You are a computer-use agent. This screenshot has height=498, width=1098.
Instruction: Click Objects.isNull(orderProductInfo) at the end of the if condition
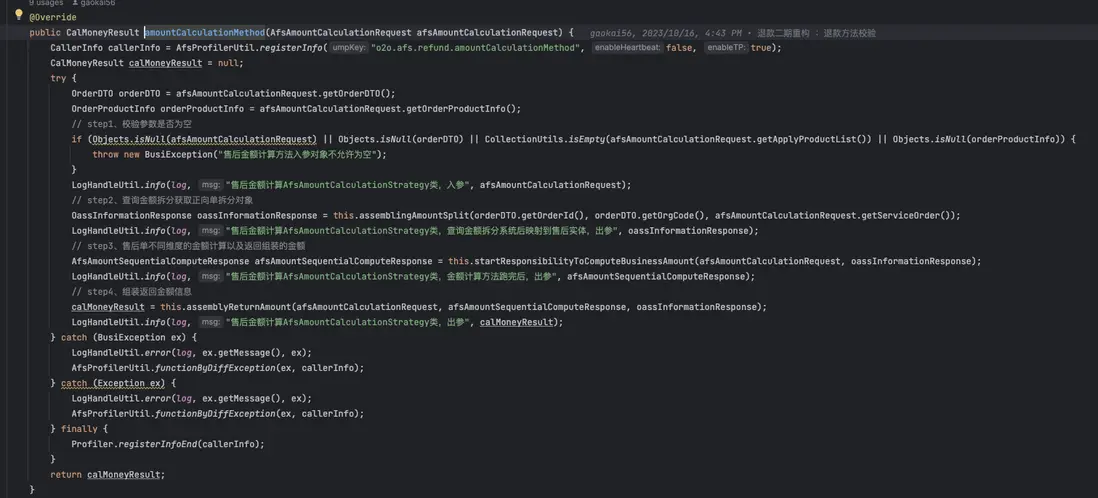click(x=977, y=139)
